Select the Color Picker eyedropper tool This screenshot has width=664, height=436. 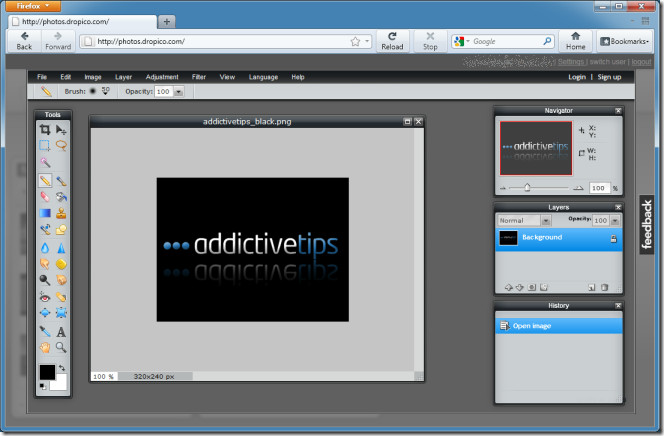click(x=45, y=332)
